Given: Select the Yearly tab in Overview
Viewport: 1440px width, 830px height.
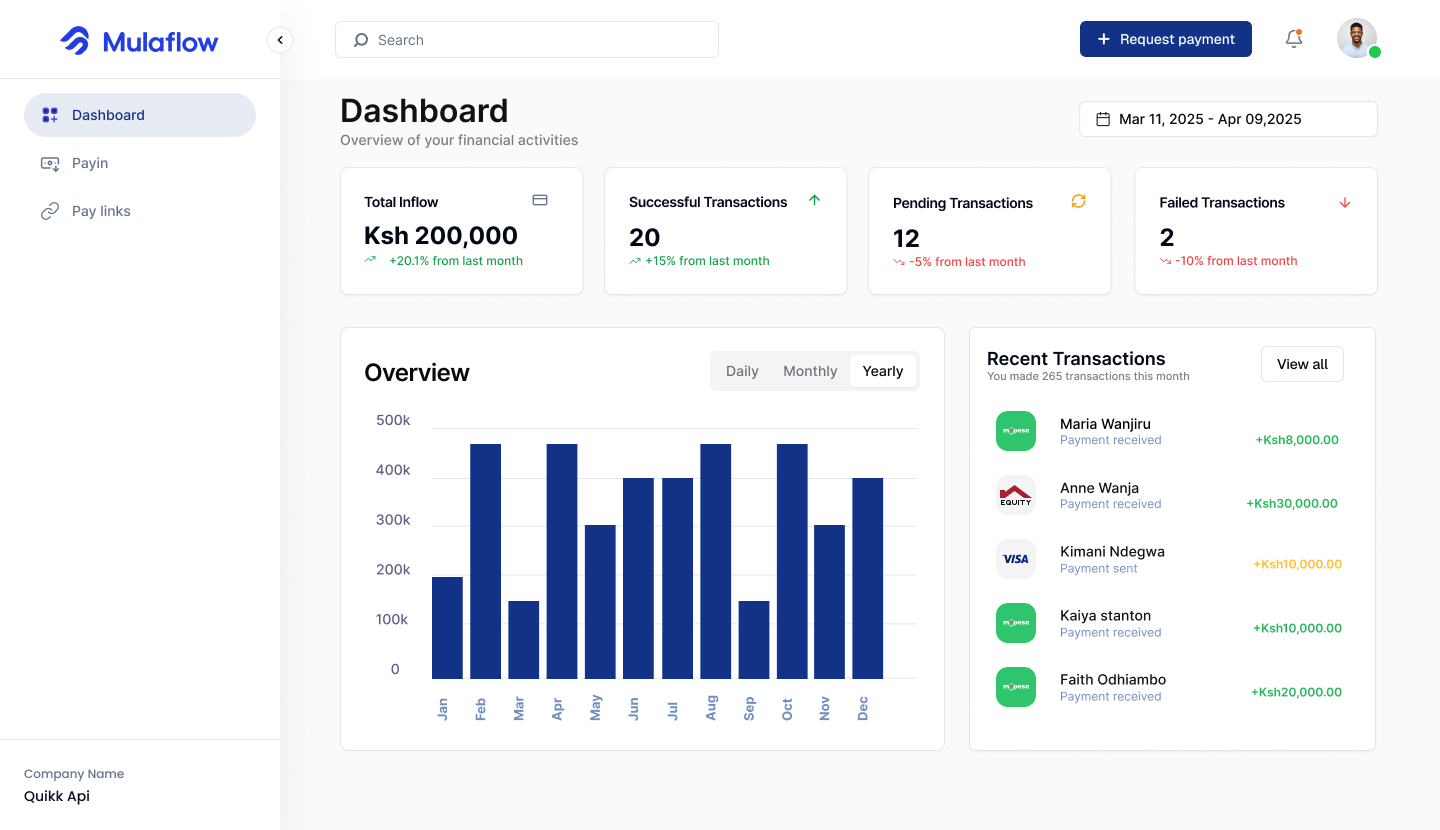Looking at the screenshot, I should pos(882,370).
